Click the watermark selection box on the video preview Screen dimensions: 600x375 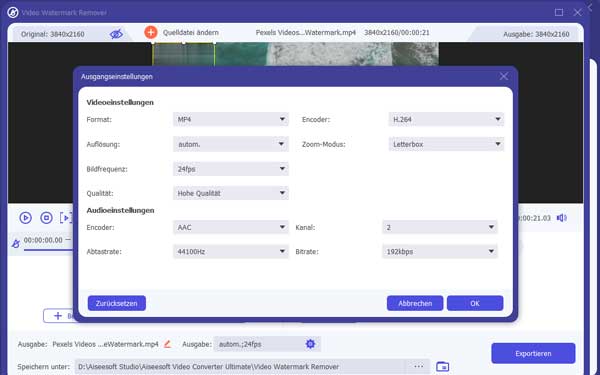[184, 54]
